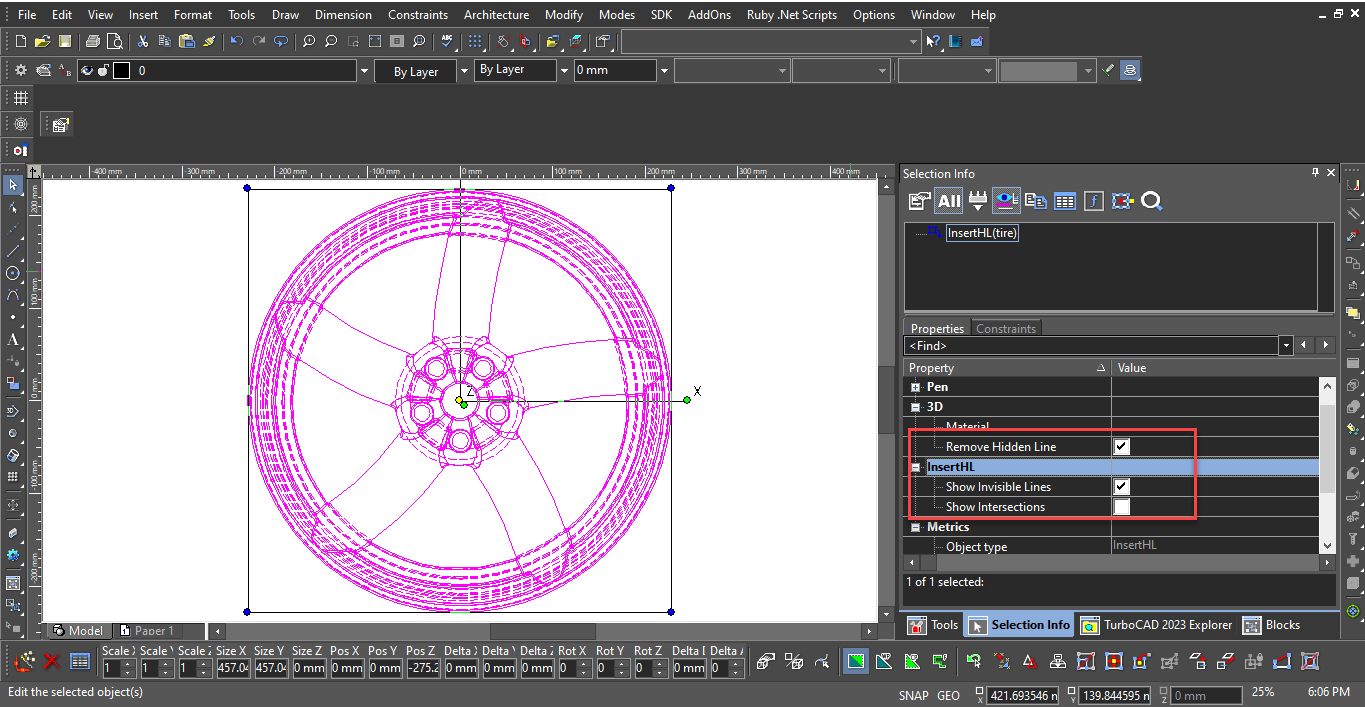The image size is (1365, 707).
Task: Click the zoom 25% status entry
Action: (1263, 692)
